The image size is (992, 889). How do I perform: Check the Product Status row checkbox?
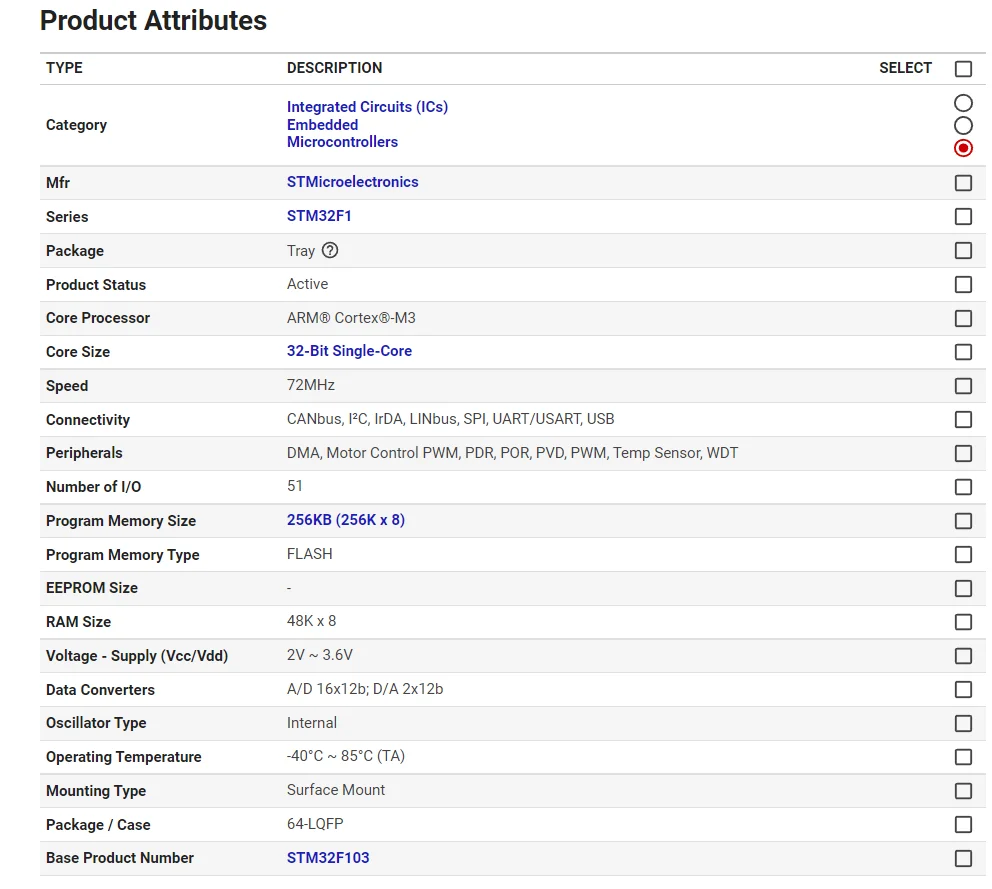tap(963, 284)
